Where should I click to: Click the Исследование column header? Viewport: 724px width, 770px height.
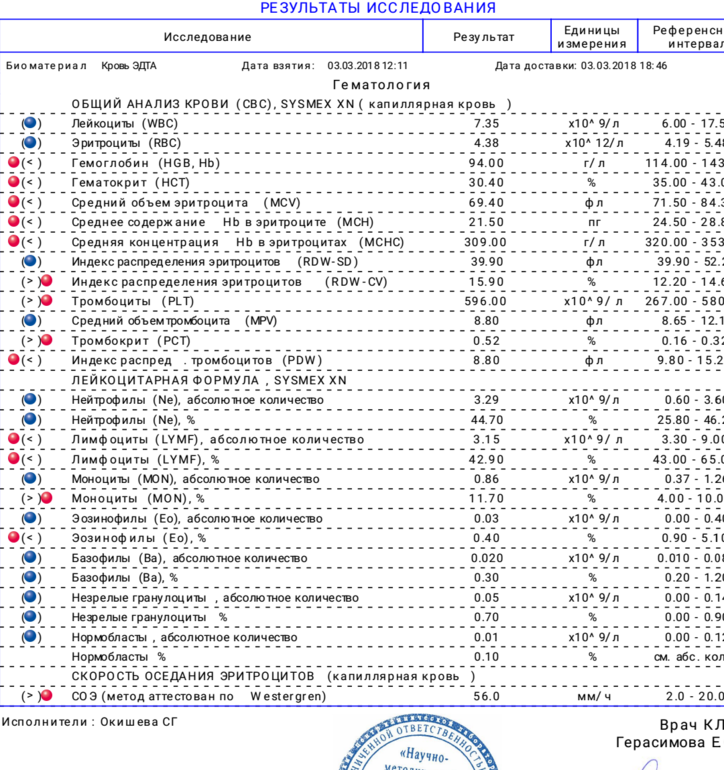[x=208, y=37]
